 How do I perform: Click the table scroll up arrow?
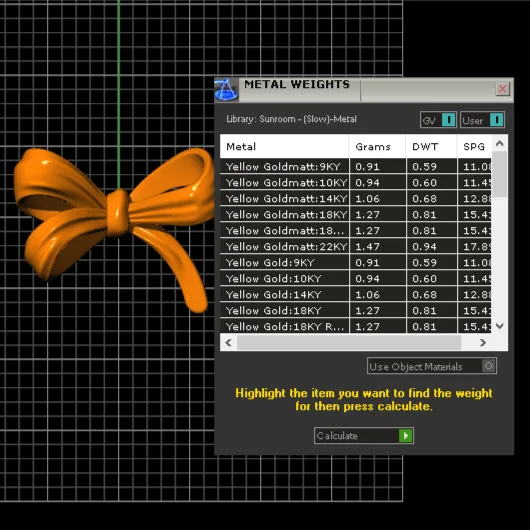click(x=500, y=143)
